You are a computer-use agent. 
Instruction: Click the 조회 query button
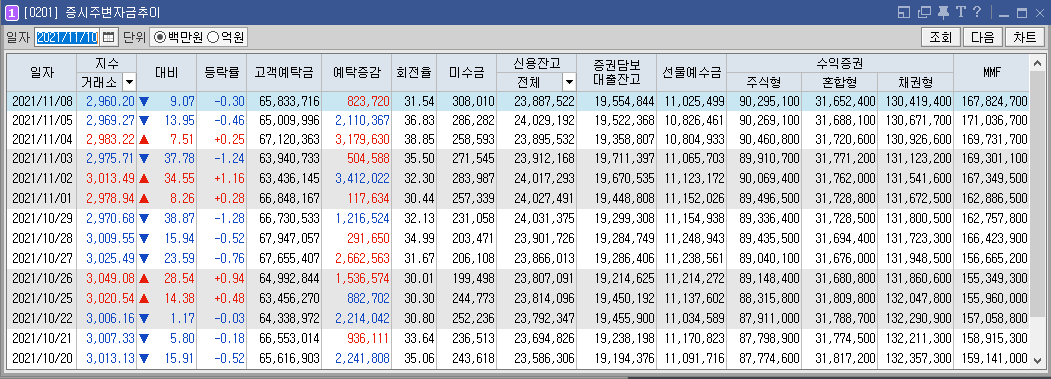[941, 37]
